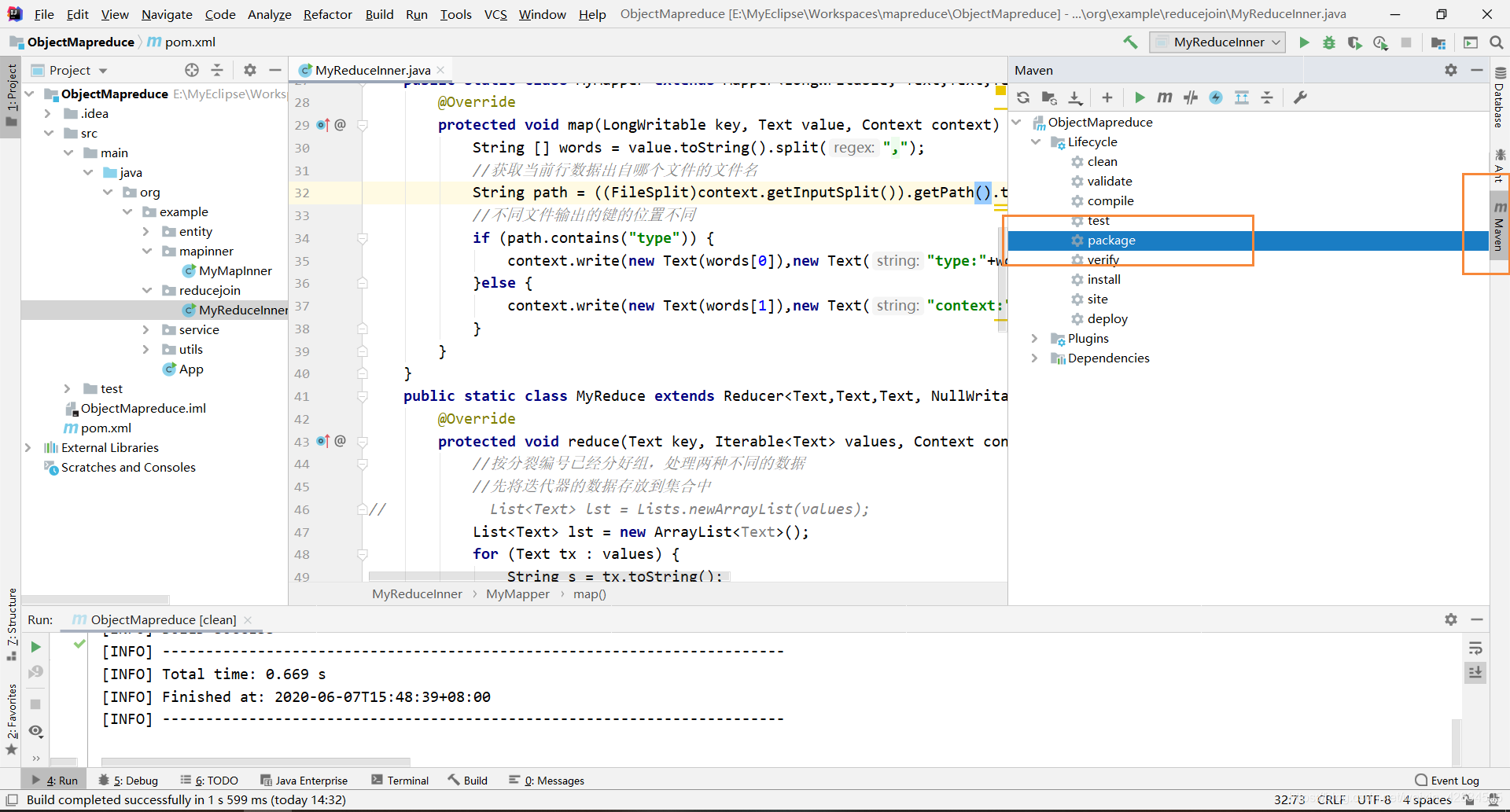Screen dimensions: 1510x812
Task: Open the 6: TODO tool window
Action: point(208,781)
